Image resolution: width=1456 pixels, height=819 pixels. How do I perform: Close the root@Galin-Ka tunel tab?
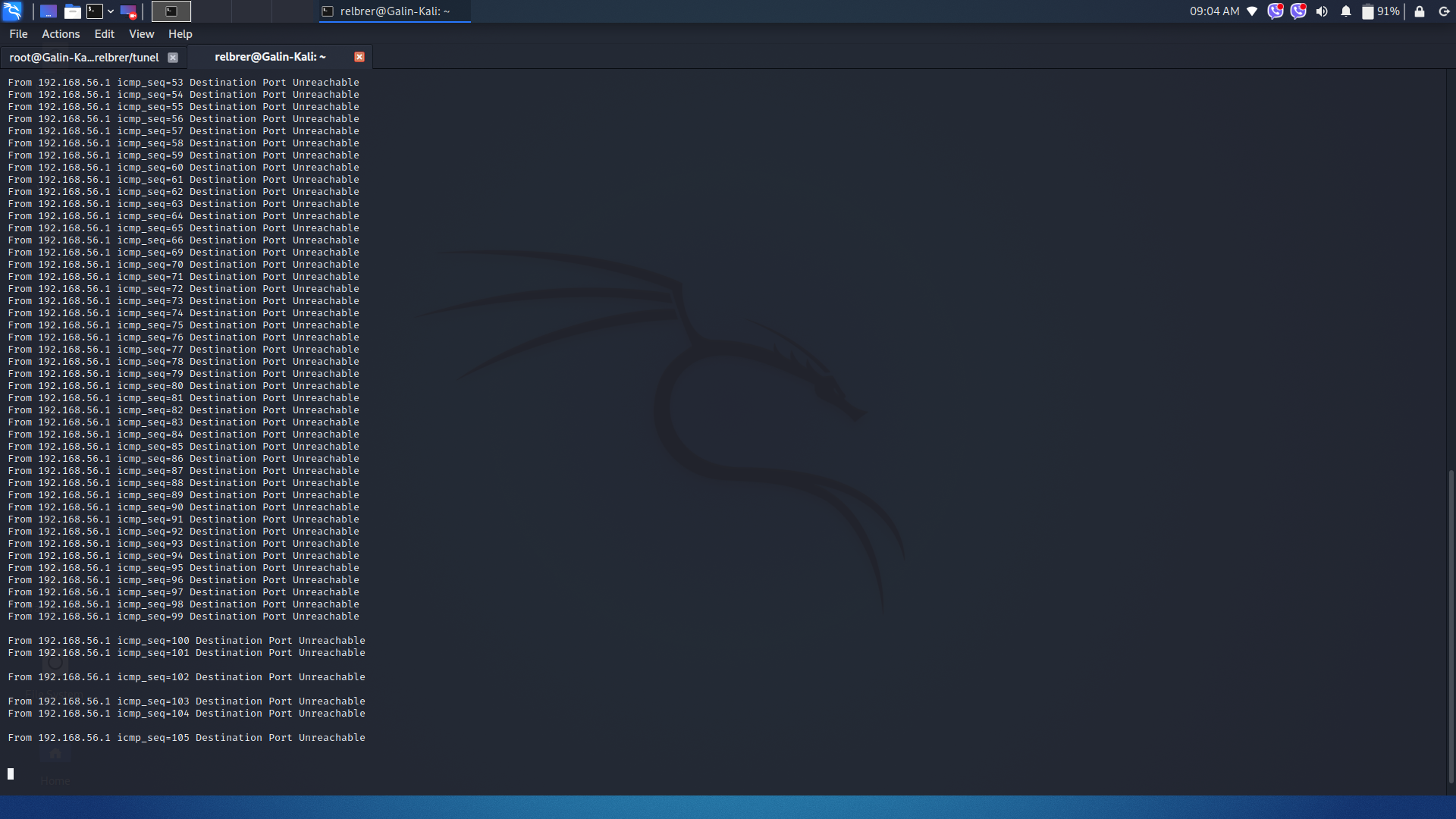[173, 58]
